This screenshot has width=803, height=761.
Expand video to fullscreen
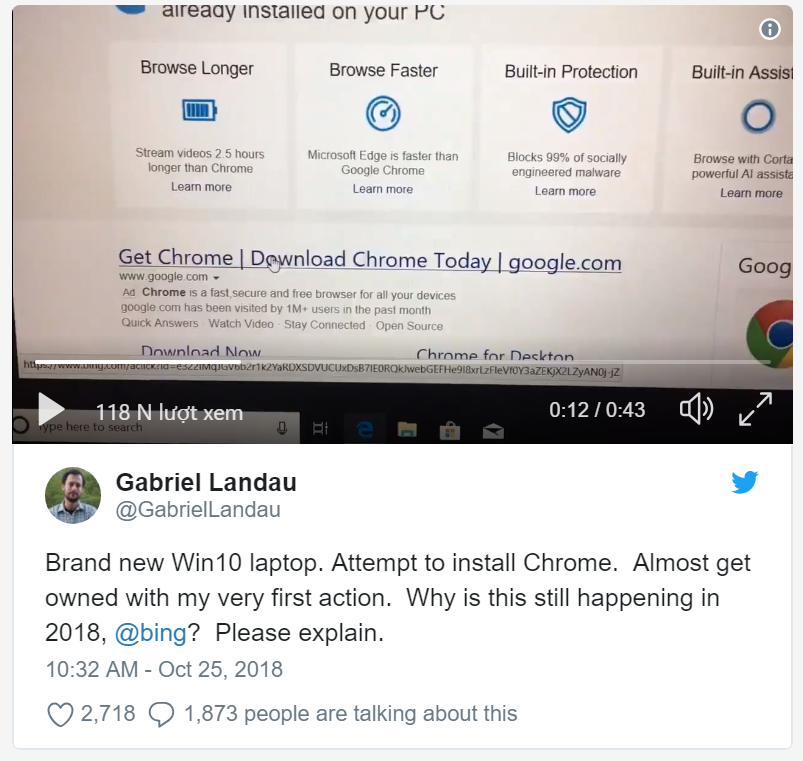(x=755, y=409)
